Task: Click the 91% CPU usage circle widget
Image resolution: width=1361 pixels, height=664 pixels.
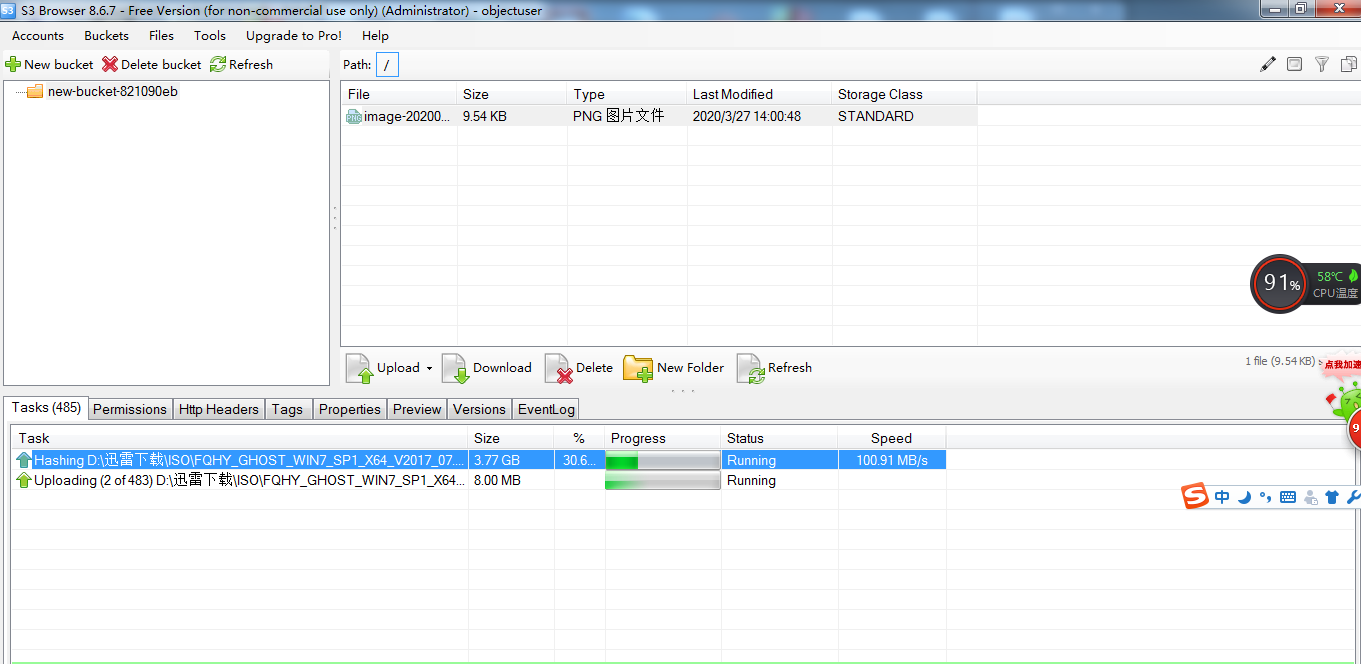Action: [1280, 284]
